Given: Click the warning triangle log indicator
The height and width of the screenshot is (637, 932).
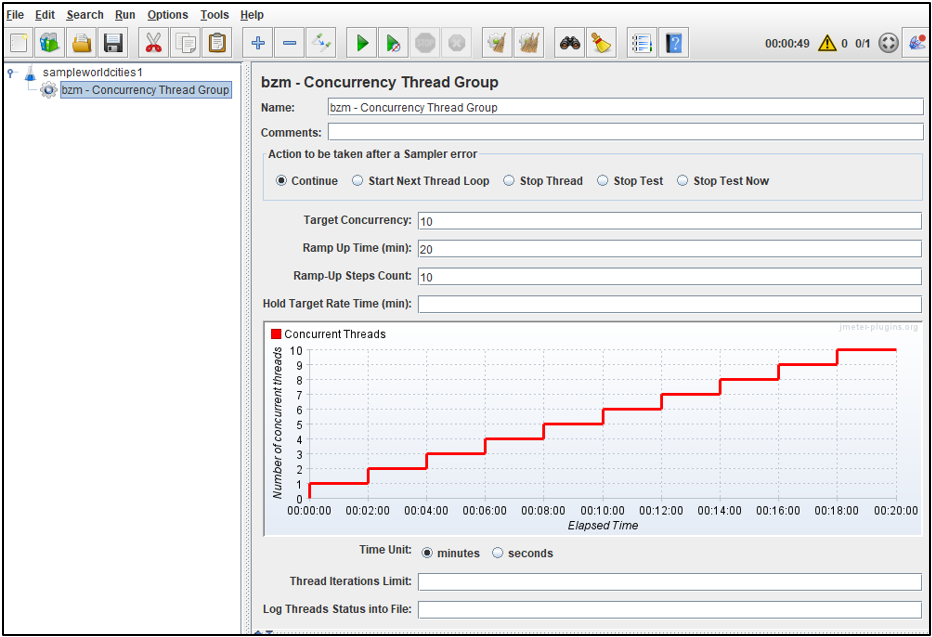Looking at the screenshot, I should 827,43.
